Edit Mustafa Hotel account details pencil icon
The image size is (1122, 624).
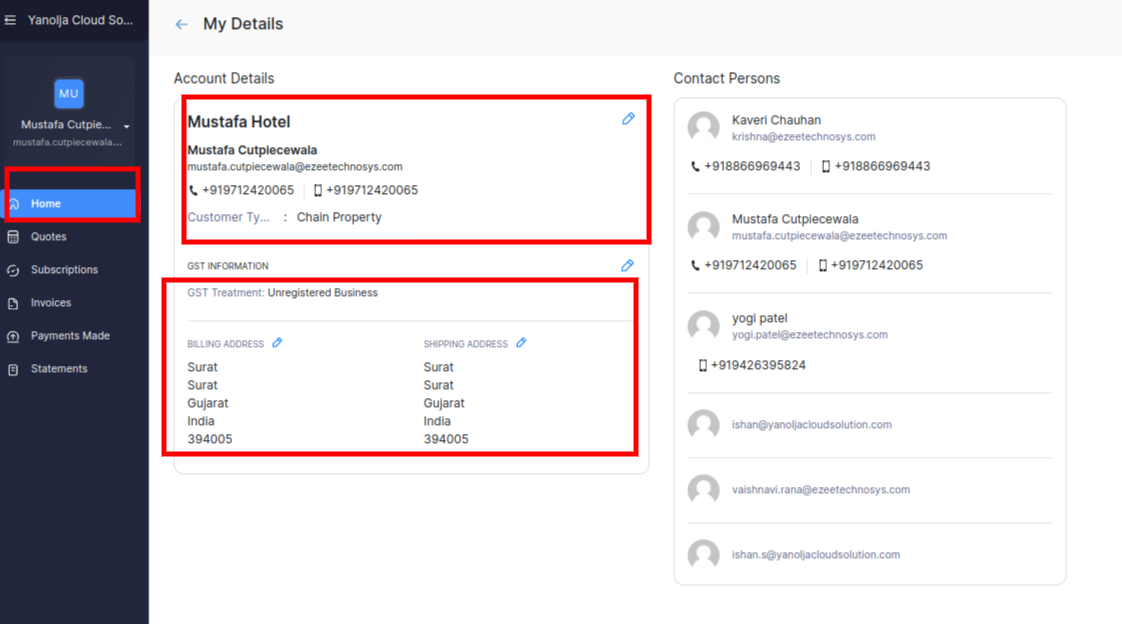[x=628, y=119]
